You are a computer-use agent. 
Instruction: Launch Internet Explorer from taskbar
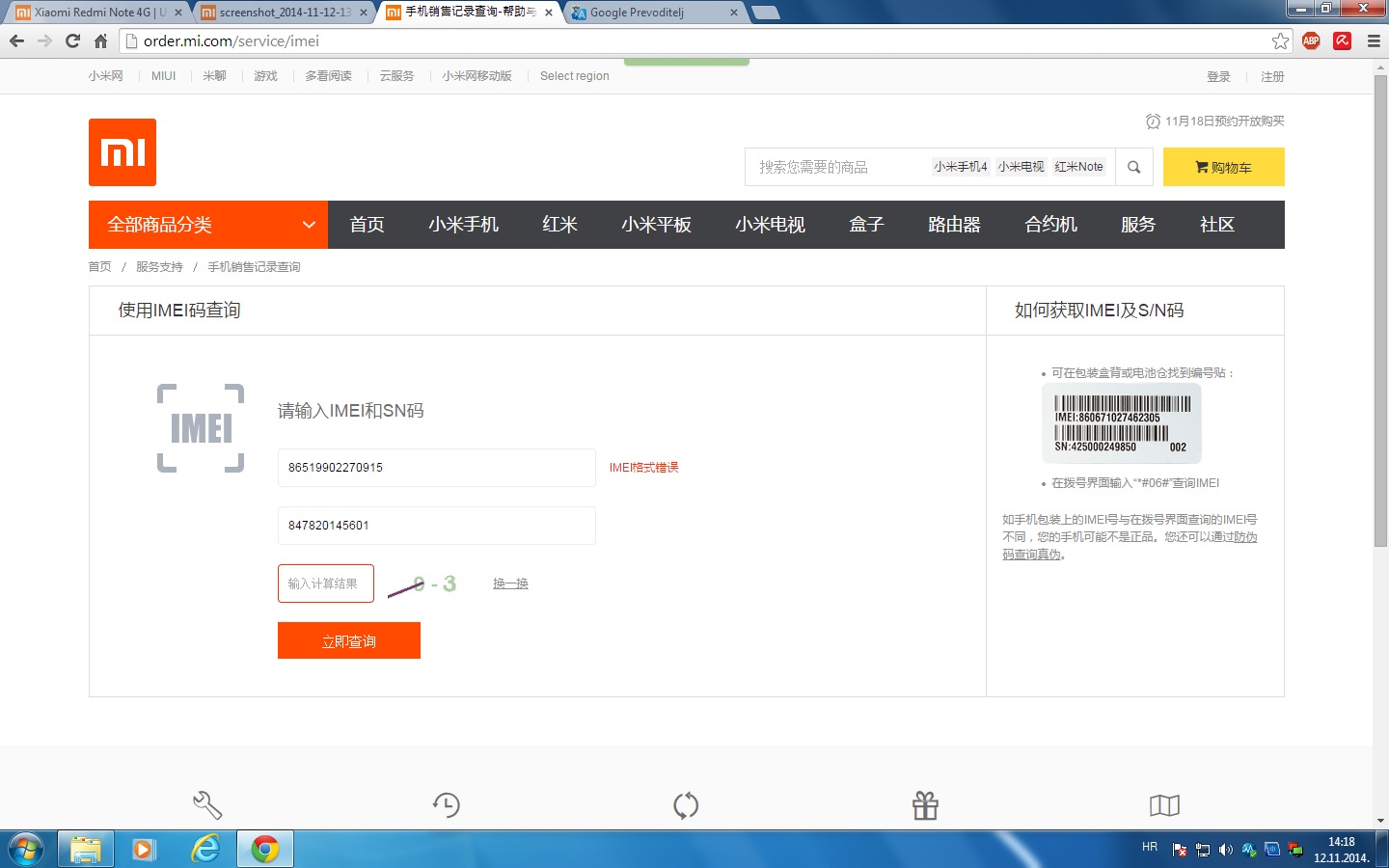204,849
